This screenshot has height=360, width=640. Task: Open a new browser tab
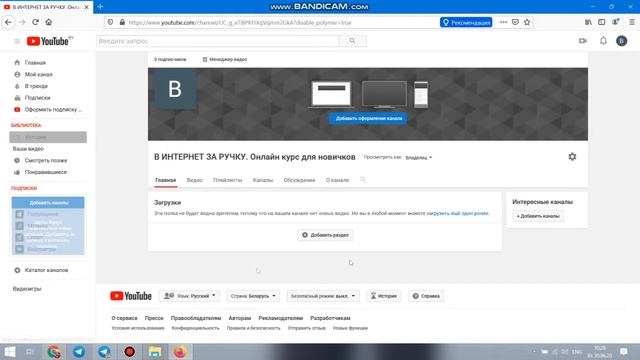tap(100, 7)
